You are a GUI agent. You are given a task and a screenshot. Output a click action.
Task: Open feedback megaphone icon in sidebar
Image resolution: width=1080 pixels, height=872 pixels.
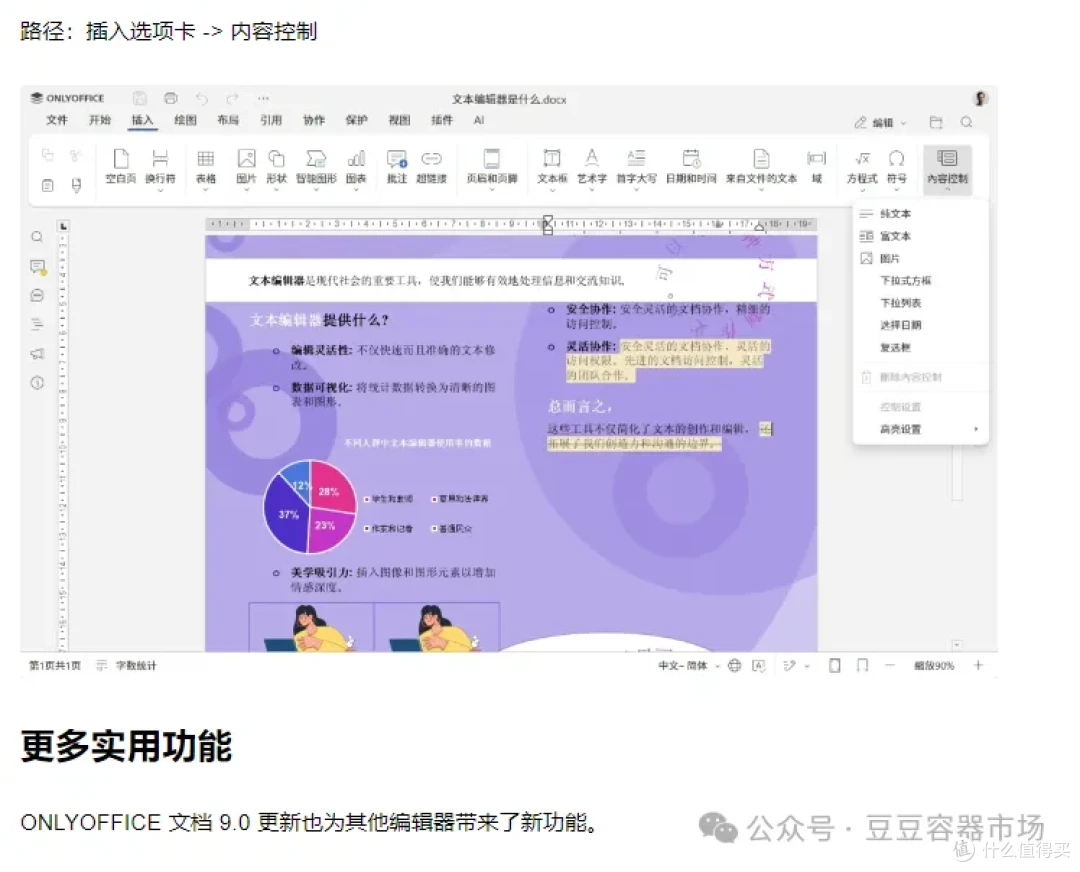(x=37, y=353)
